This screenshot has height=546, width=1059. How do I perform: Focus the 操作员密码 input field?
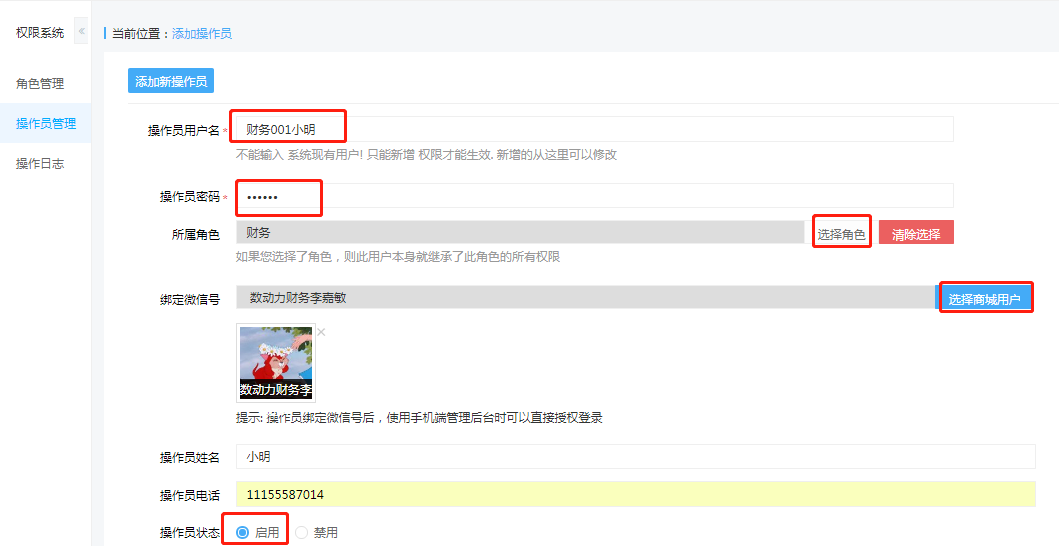click(594, 195)
